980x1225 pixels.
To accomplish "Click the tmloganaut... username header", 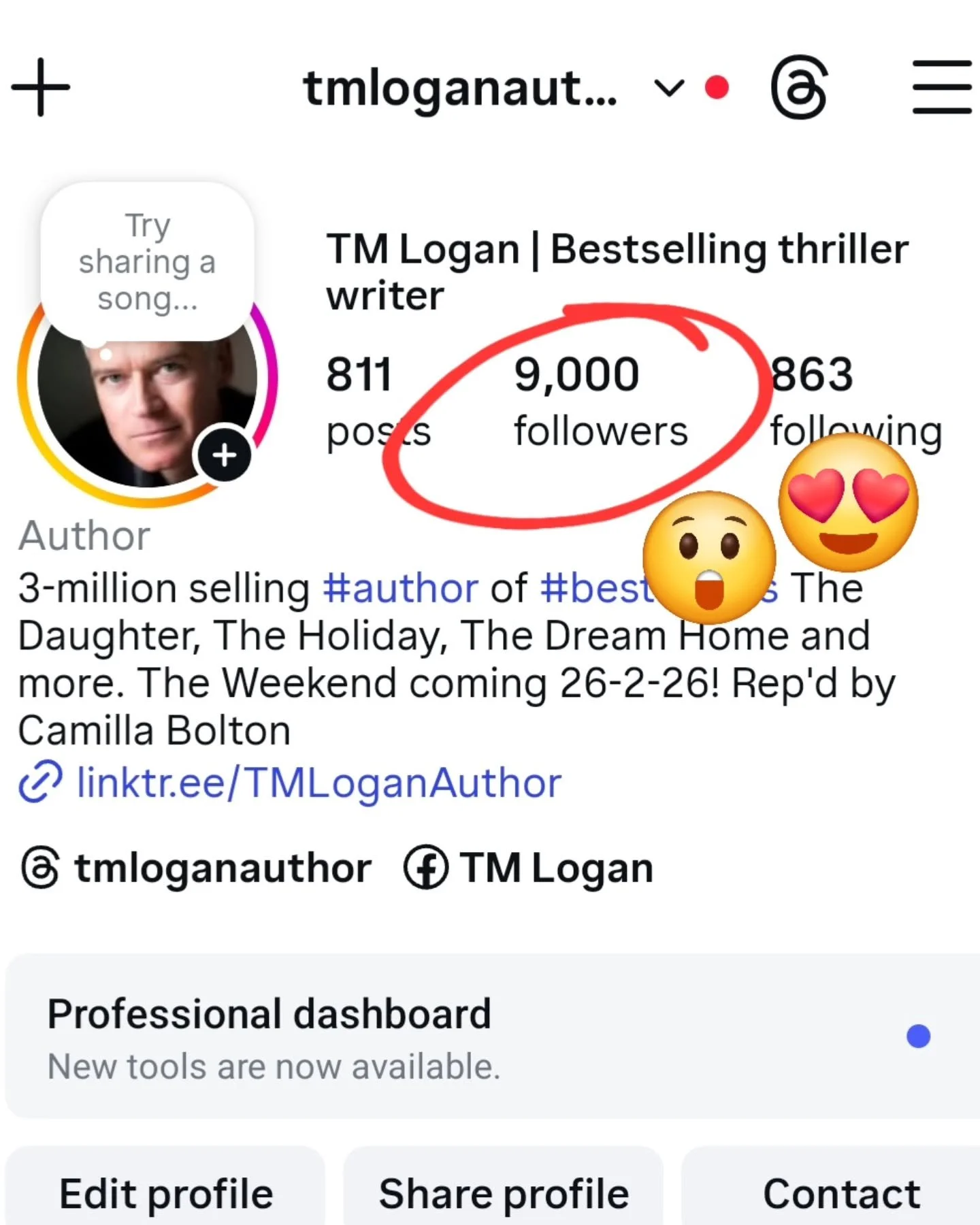I will click(460, 88).
